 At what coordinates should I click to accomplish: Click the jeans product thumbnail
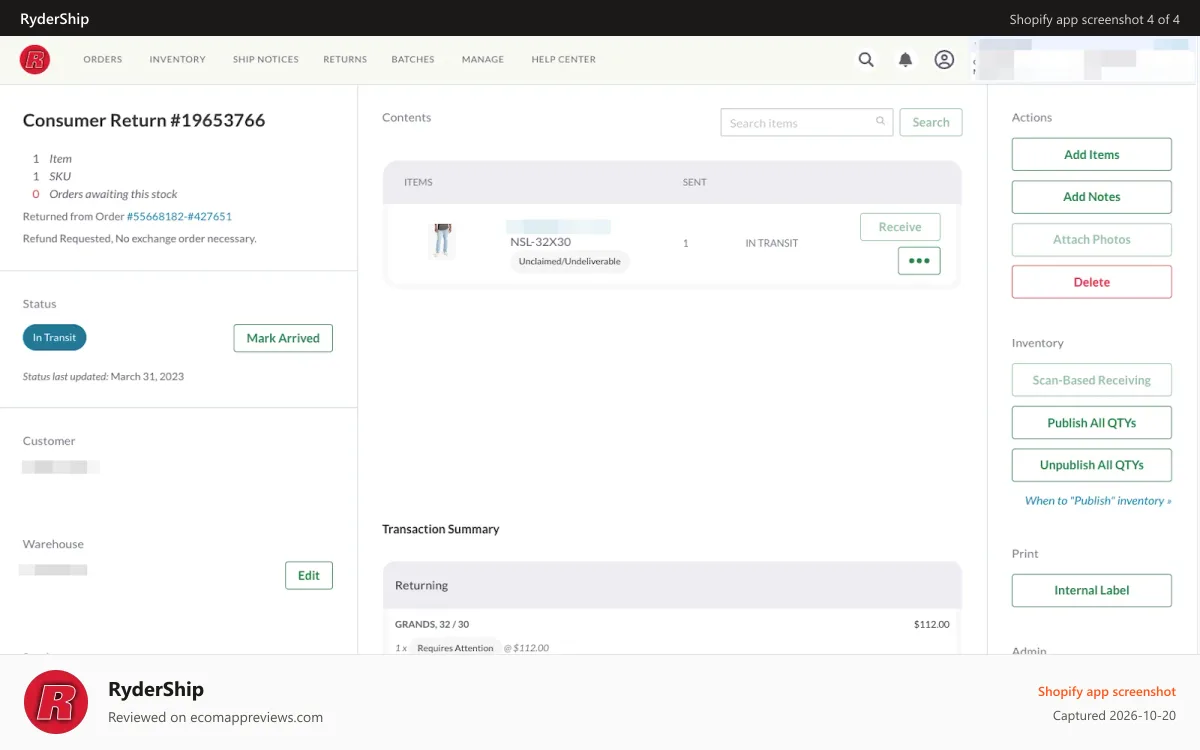pyautogui.click(x=442, y=241)
